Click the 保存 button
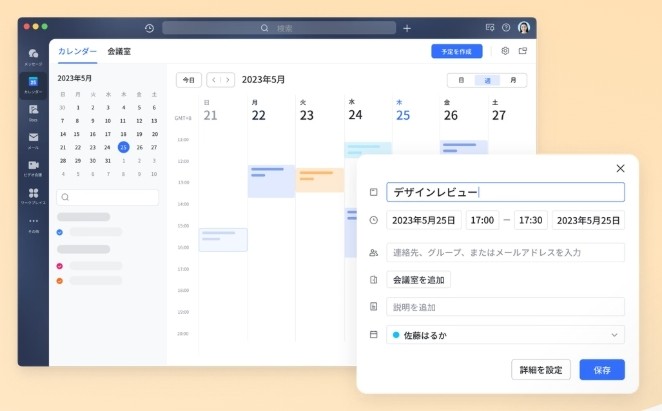This screenshot has height=411, width=662. [602, 370]
